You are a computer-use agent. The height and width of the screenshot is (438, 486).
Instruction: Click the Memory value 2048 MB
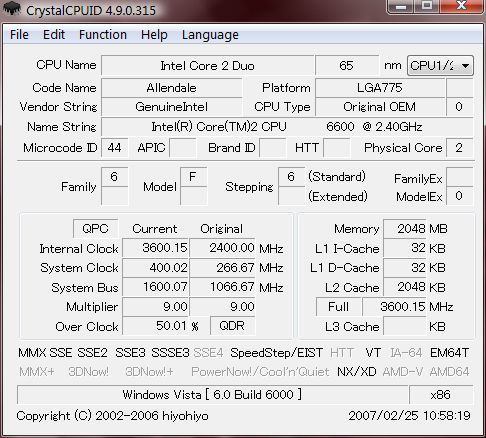pyautogui.click(x=405, y=229)
